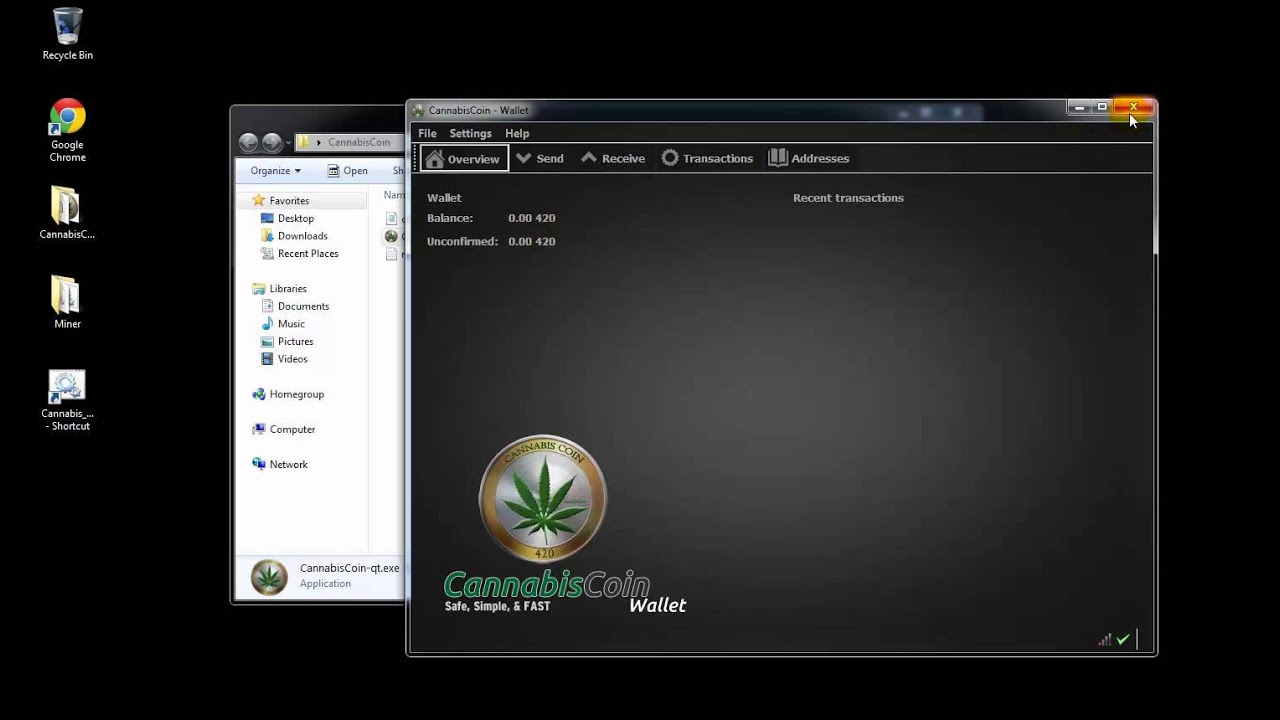Image resolution: width=1280 pixels, height=720 pixels.
Task: Click the Wallet heading label
Action: [x=444, y=198]
